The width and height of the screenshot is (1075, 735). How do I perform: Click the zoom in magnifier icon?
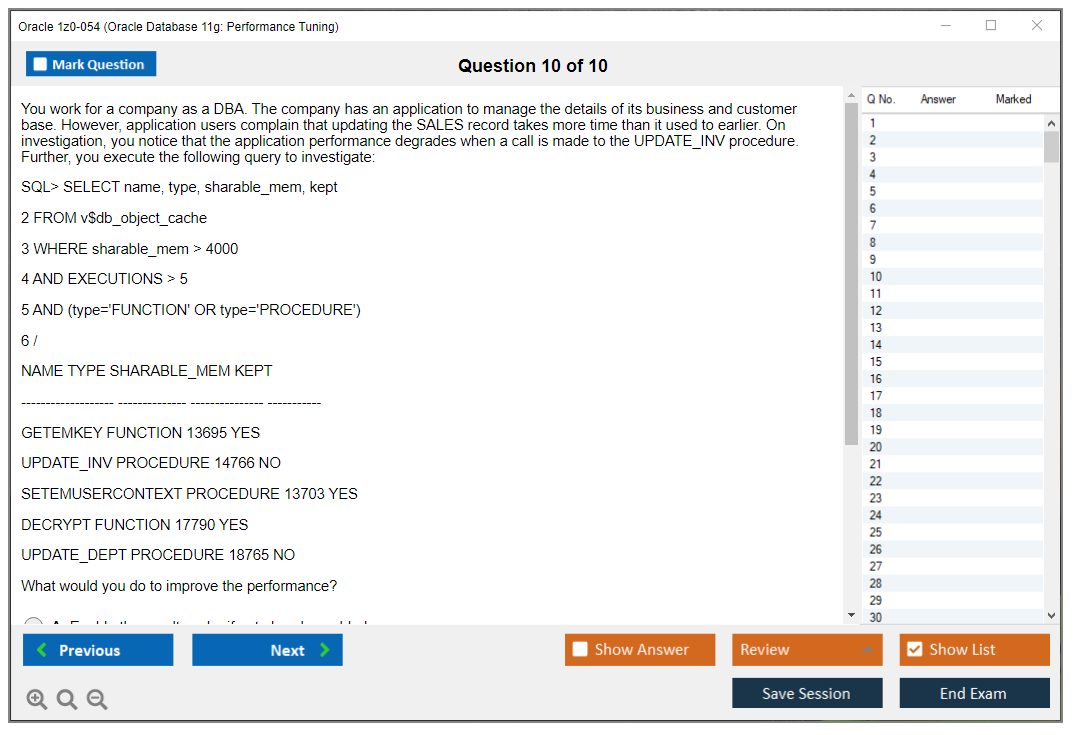37,700
